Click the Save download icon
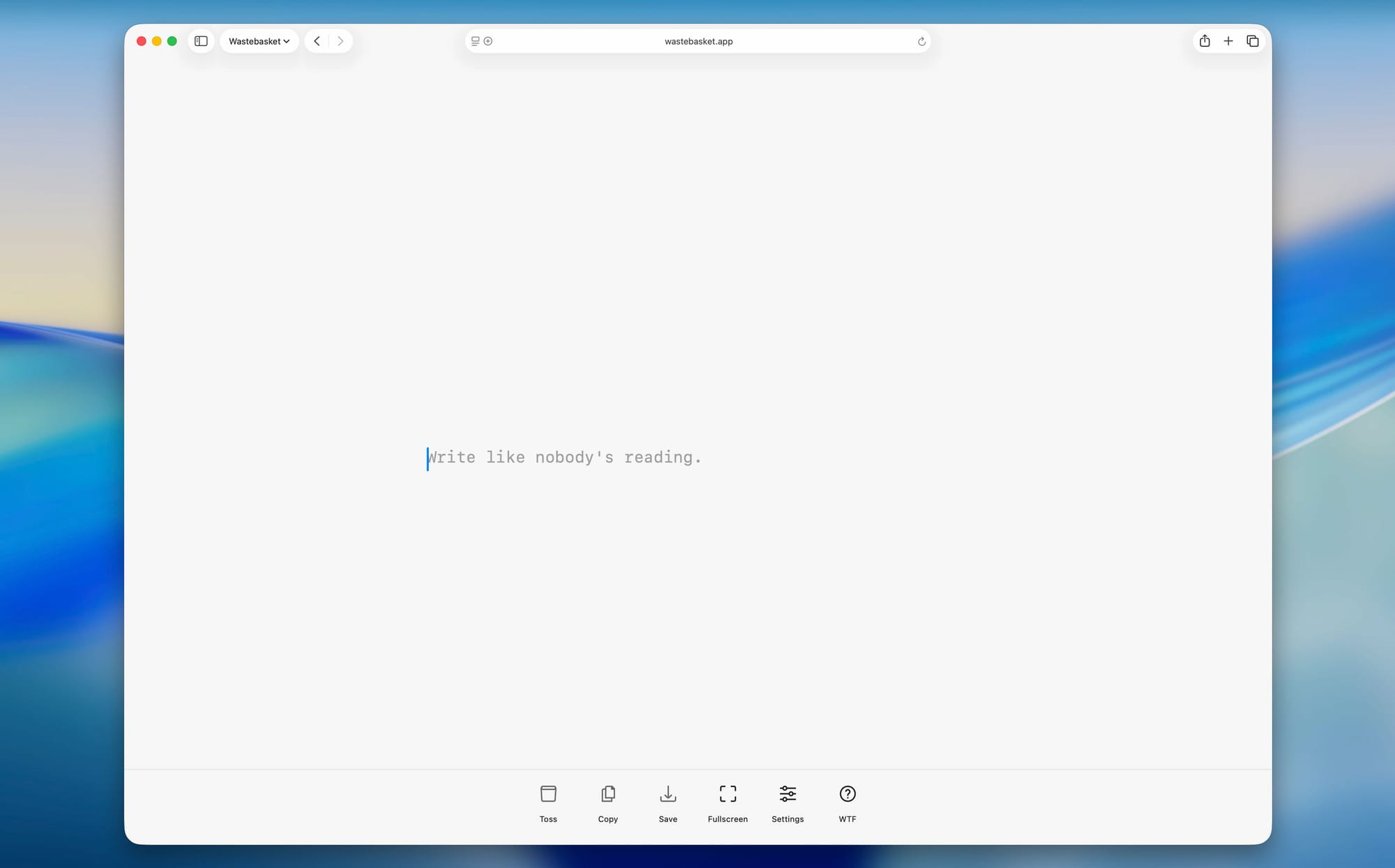Image resolution: width=1395 pixels, height=868 pixels. (668, 793)
